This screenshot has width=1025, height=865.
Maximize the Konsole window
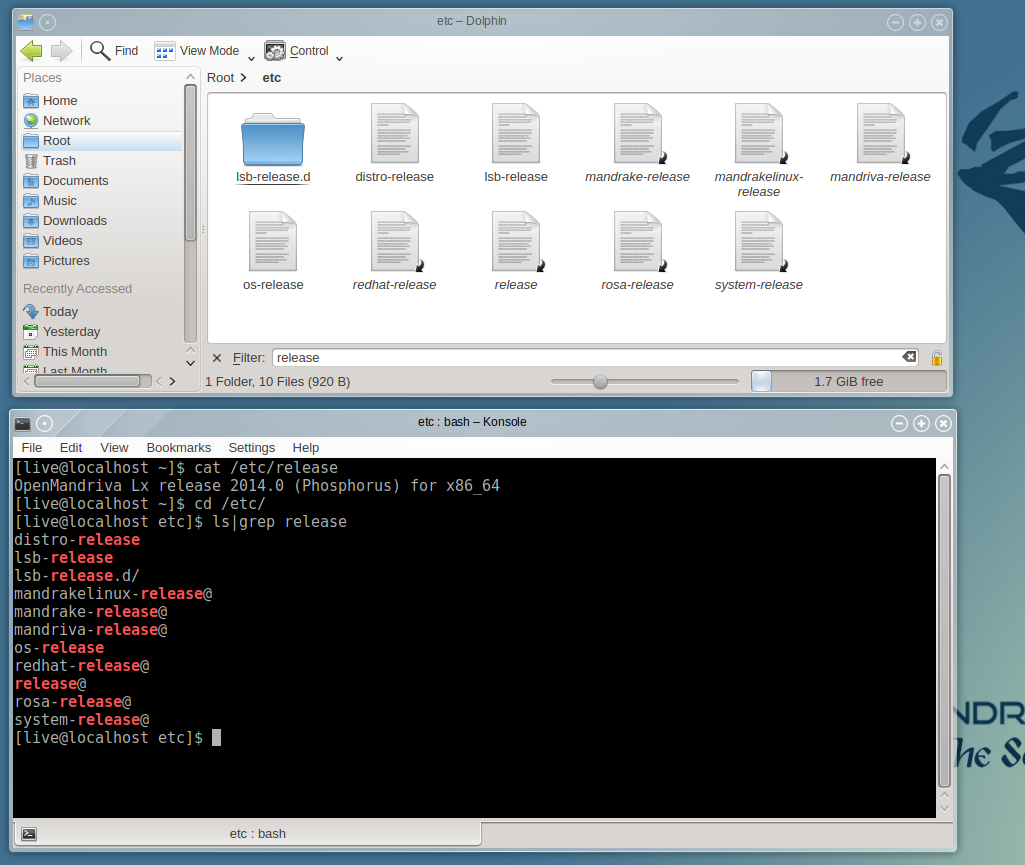point(922,424)
